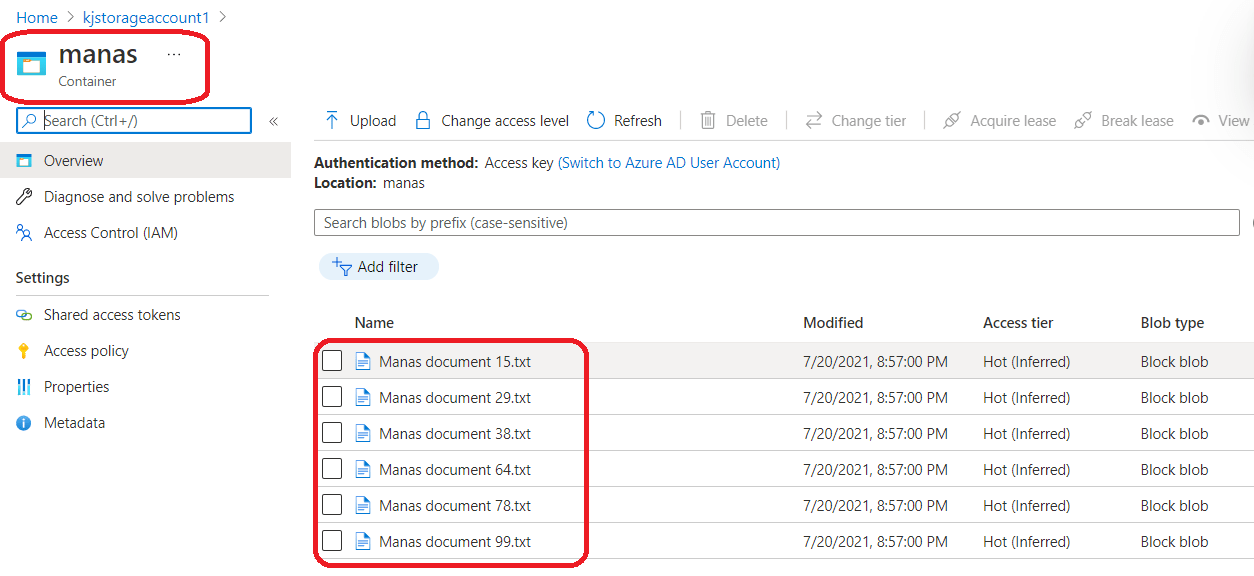Open blob Manas document 64.txt
Screen dimensions: 1254x576
455,469
